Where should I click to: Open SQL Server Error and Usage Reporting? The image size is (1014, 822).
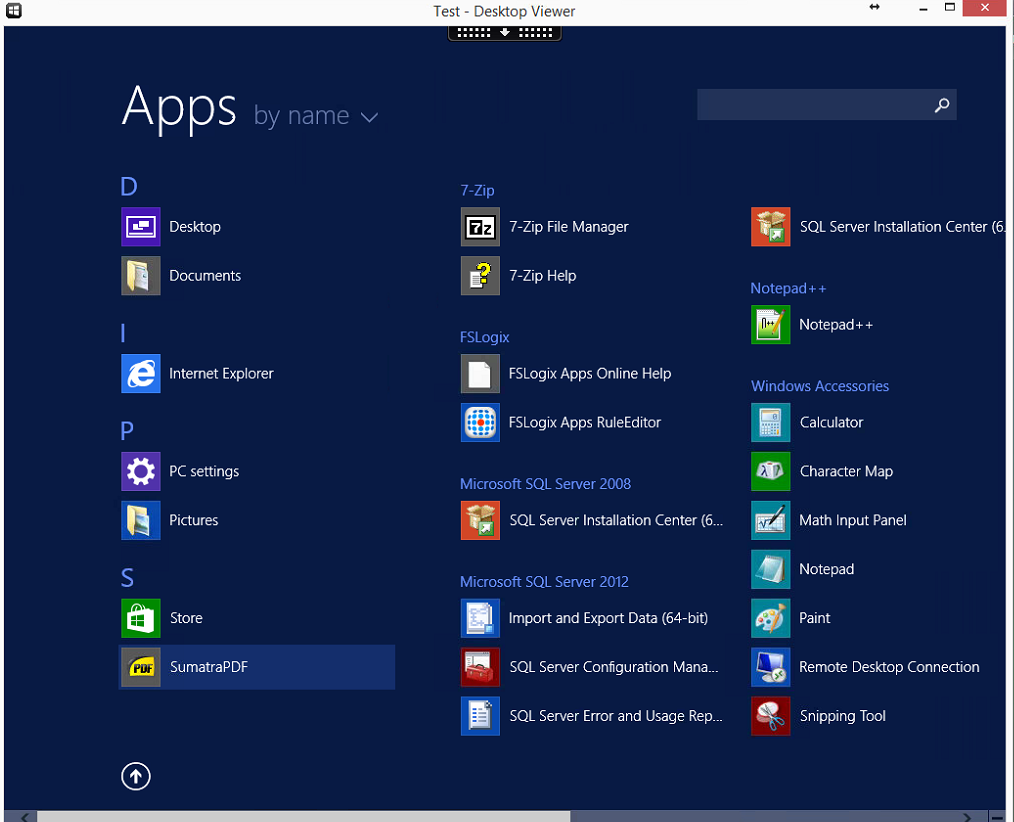480,716
